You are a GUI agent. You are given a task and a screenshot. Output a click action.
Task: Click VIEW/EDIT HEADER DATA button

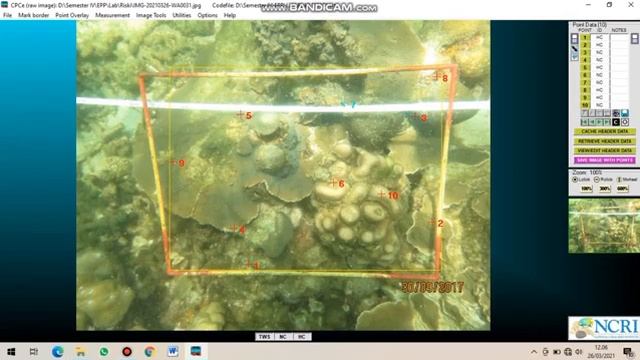click(604, 151)
